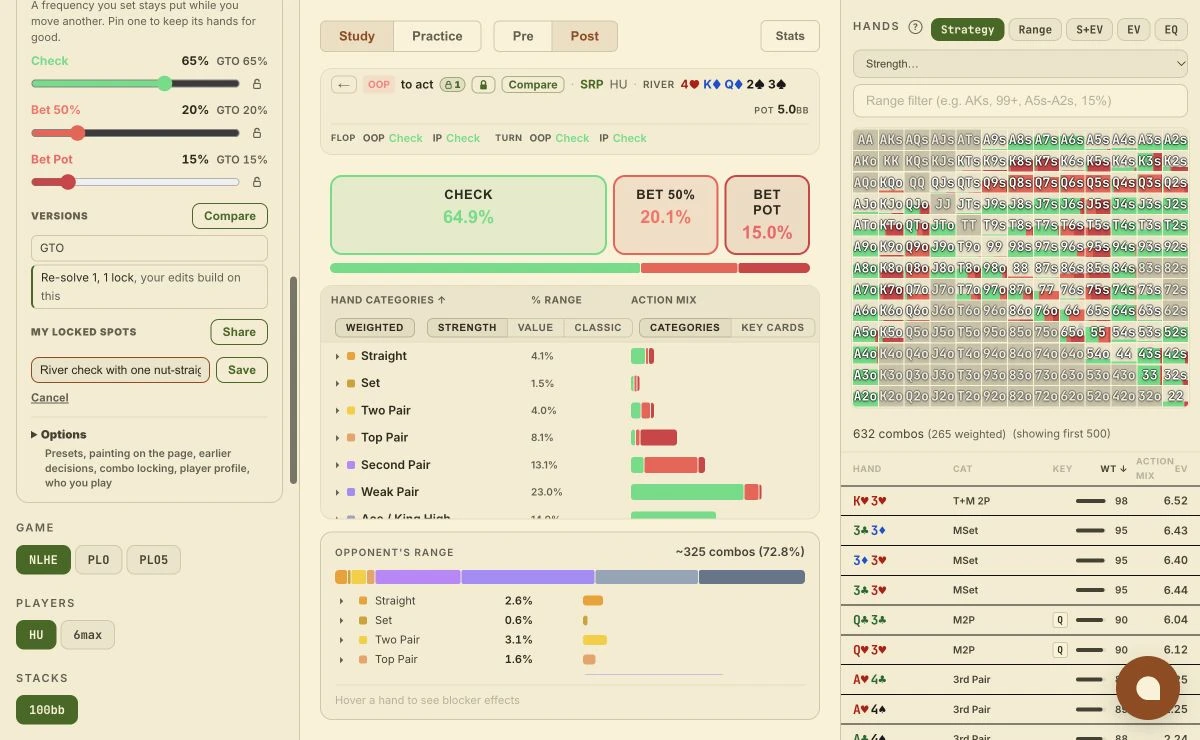The width and height of the screenshot is (1200, 740).
Task: Select the NLHE game option
Action: tap(43, 560)
